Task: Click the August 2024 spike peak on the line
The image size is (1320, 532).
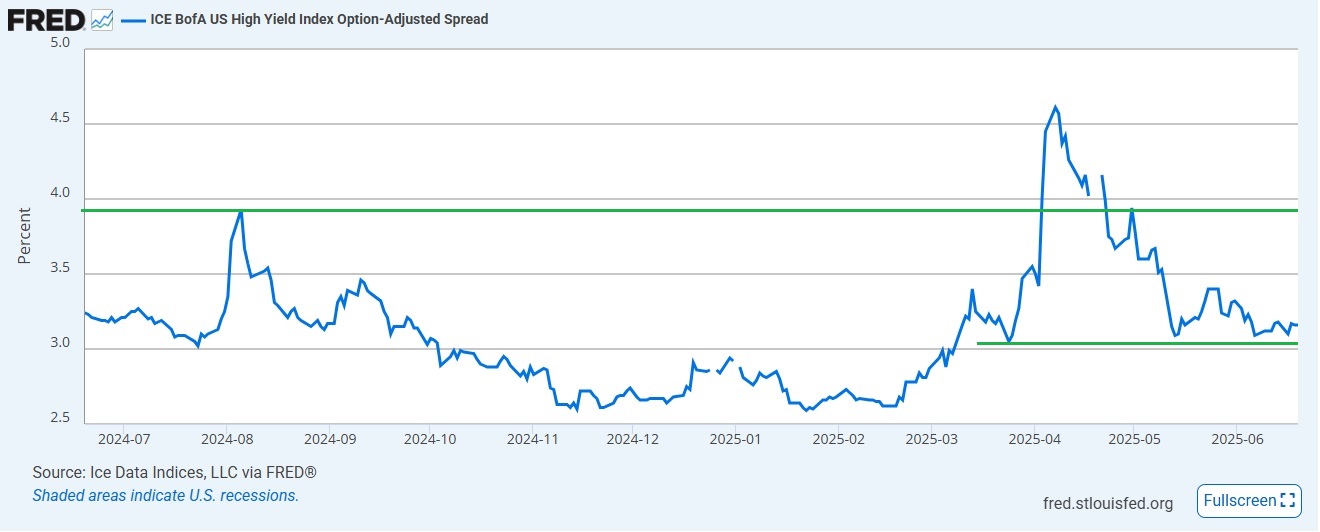Action: click(x=240, y=211)
